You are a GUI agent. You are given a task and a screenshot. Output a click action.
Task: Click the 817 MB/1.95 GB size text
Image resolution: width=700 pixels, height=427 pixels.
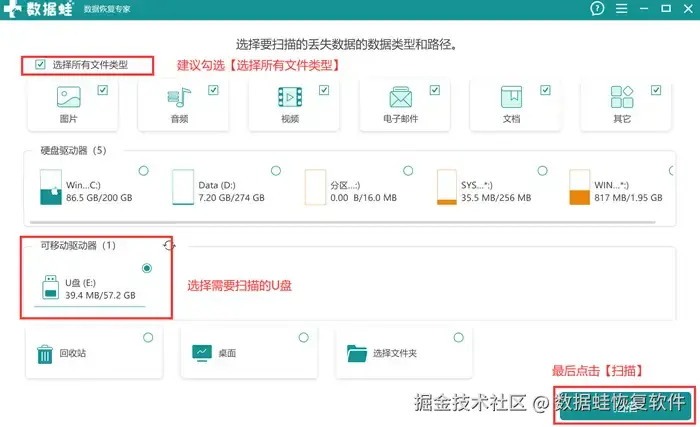click(628, 197)
